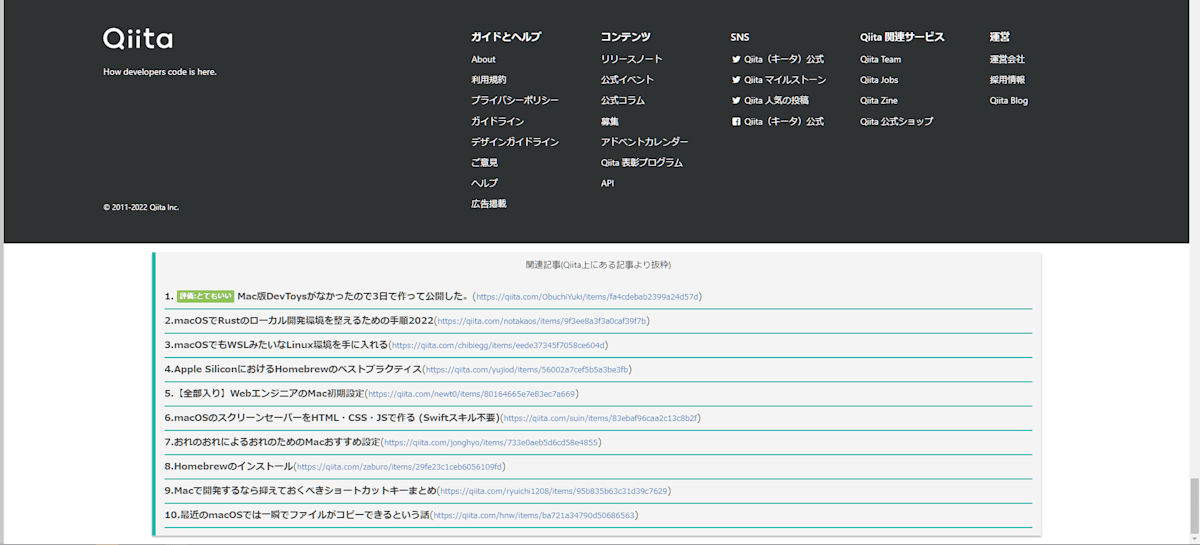Open Qiita Team service link
Image resolution: width=1200 pixels, height=545 pixels.
[880, 60]
